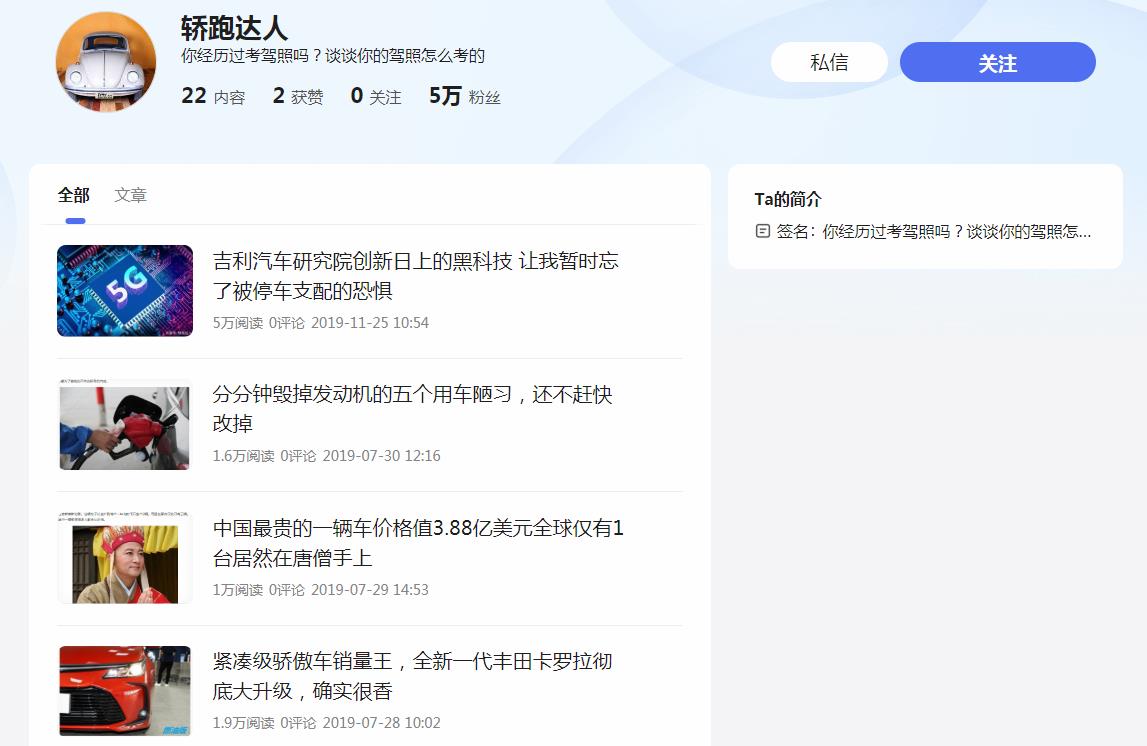
Task: Click the 0 关注 following count
Action: click(x=376, y=96)
